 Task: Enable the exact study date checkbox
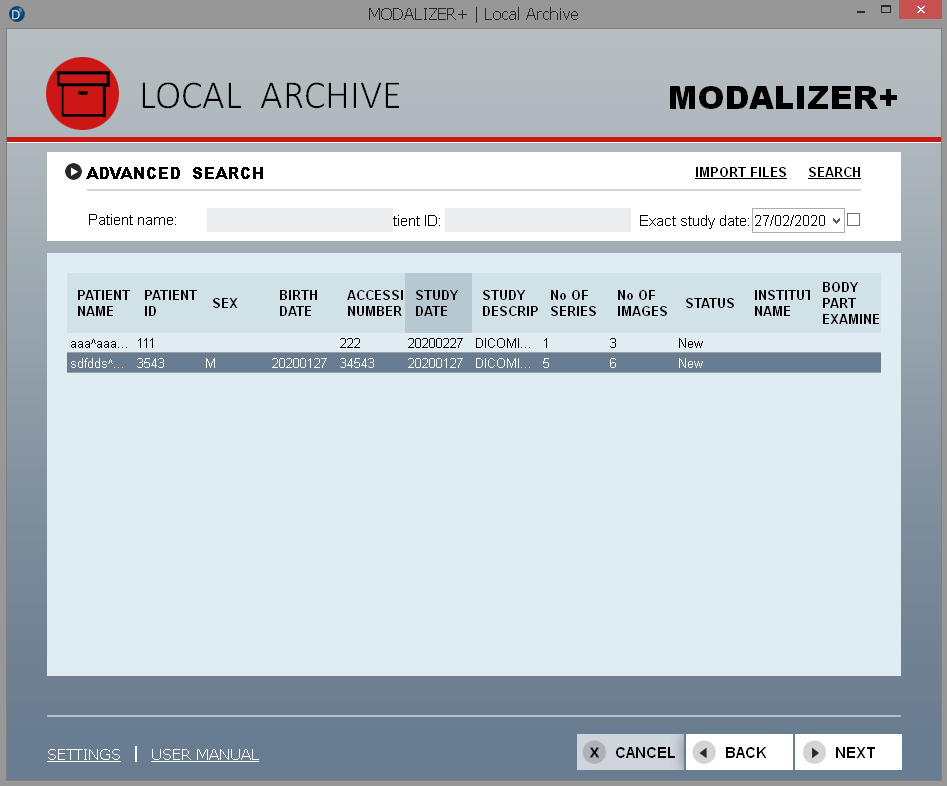tap(853, 220)
